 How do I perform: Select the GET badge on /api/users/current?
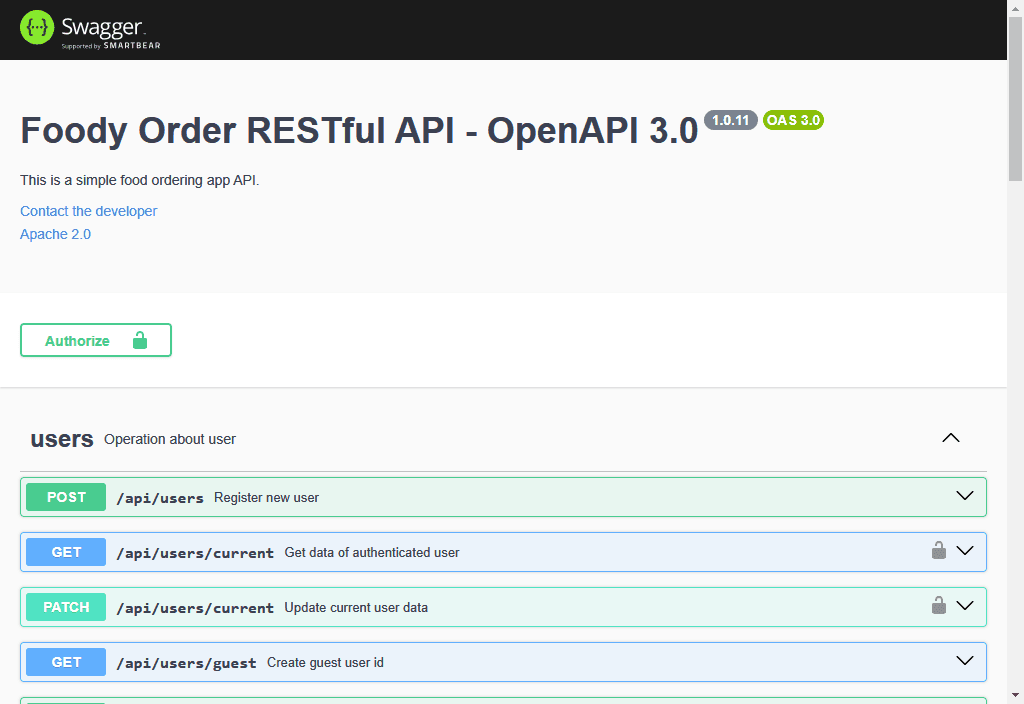coord(65,551)
